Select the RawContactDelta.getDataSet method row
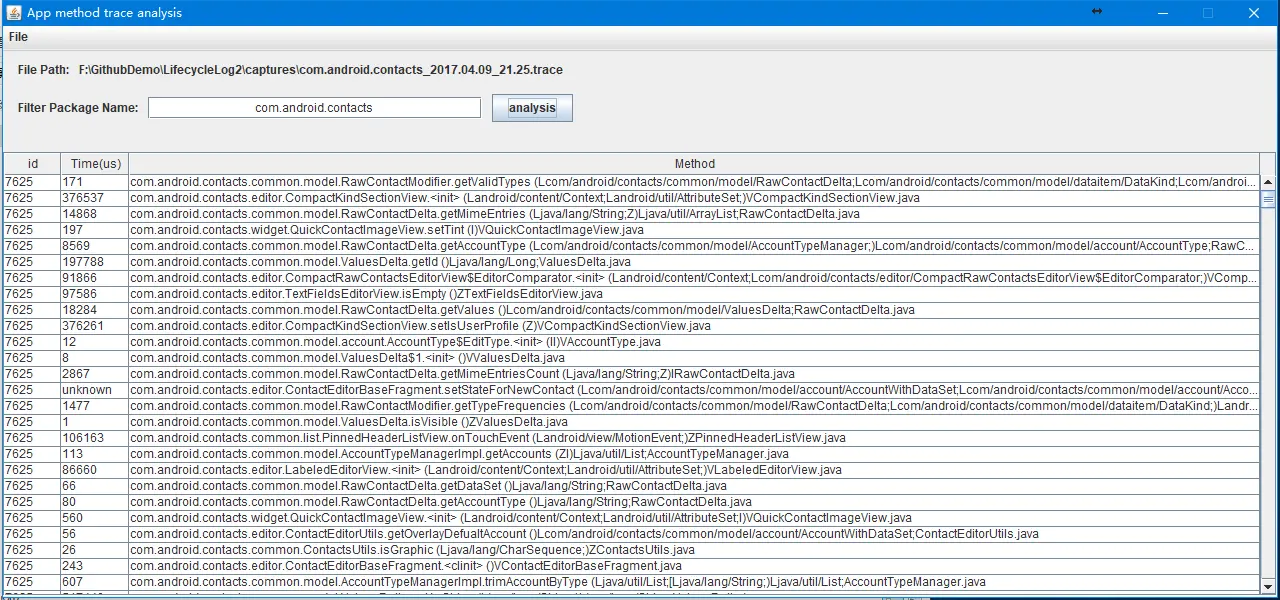Image resolution: width=1280 pixels, height=600 pixels. click(x=694, y=486)
